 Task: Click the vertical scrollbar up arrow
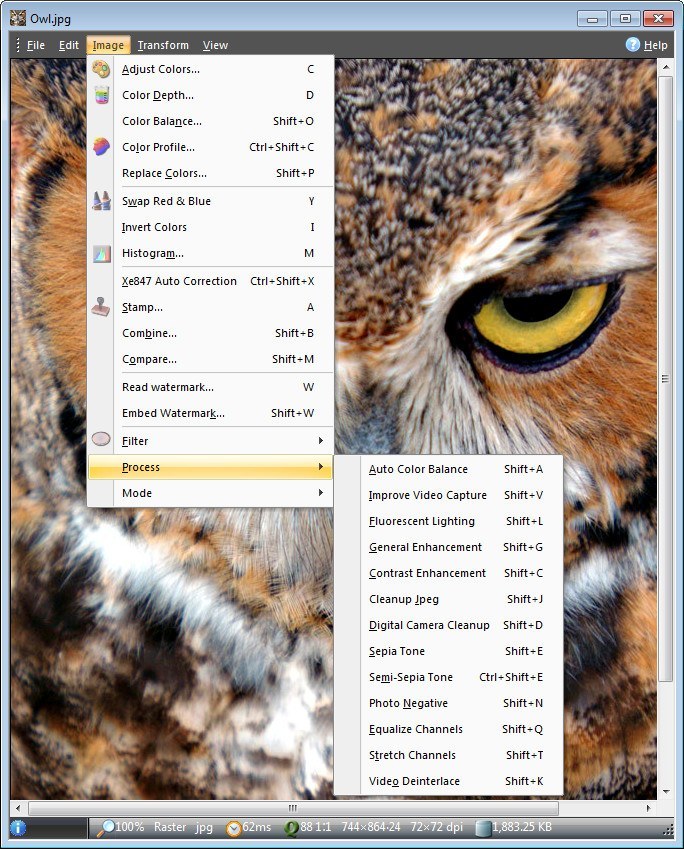(666, 67)
